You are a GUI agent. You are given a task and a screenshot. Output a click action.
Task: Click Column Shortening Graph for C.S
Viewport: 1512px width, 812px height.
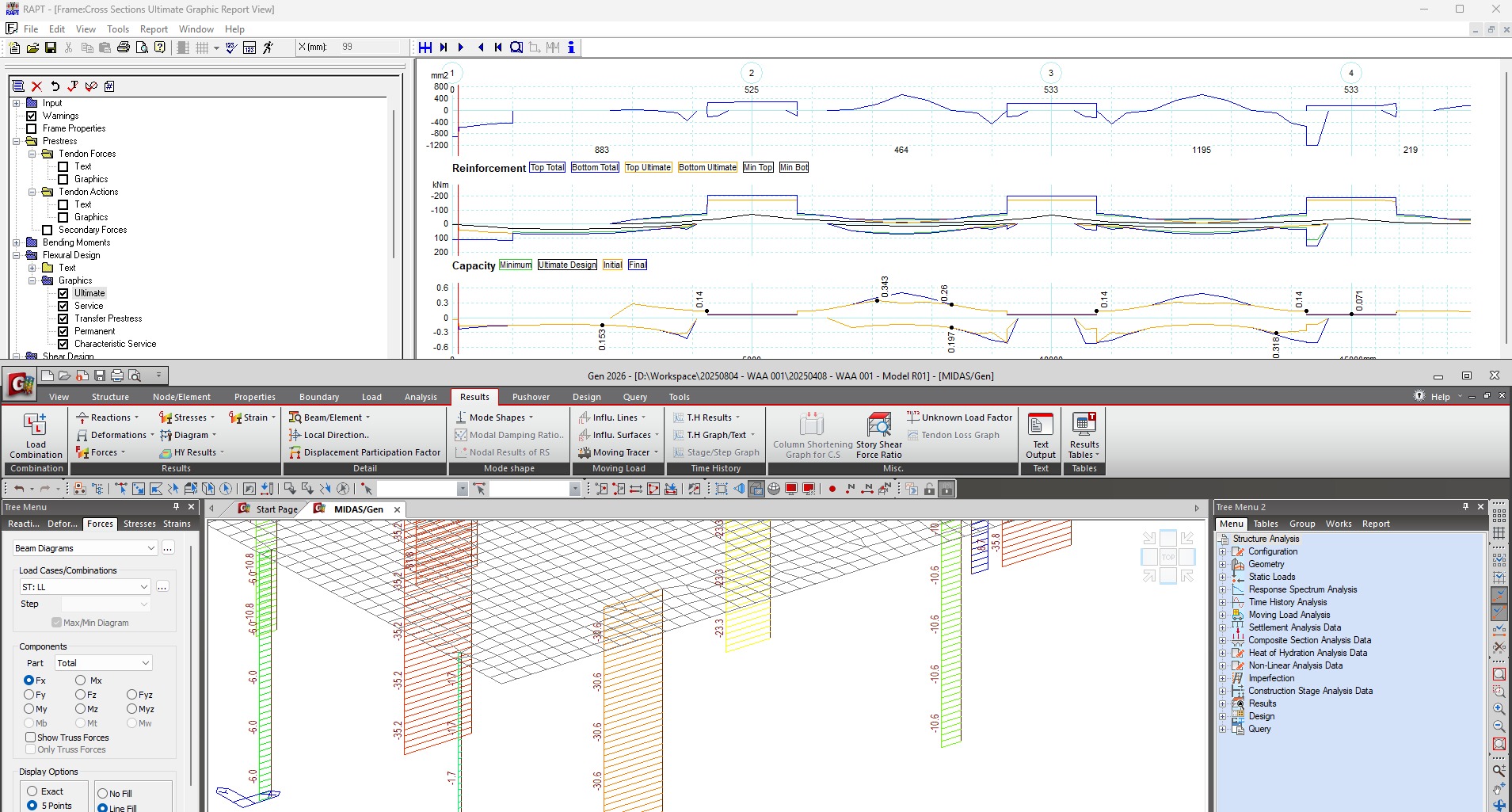[x=813, y=434]
